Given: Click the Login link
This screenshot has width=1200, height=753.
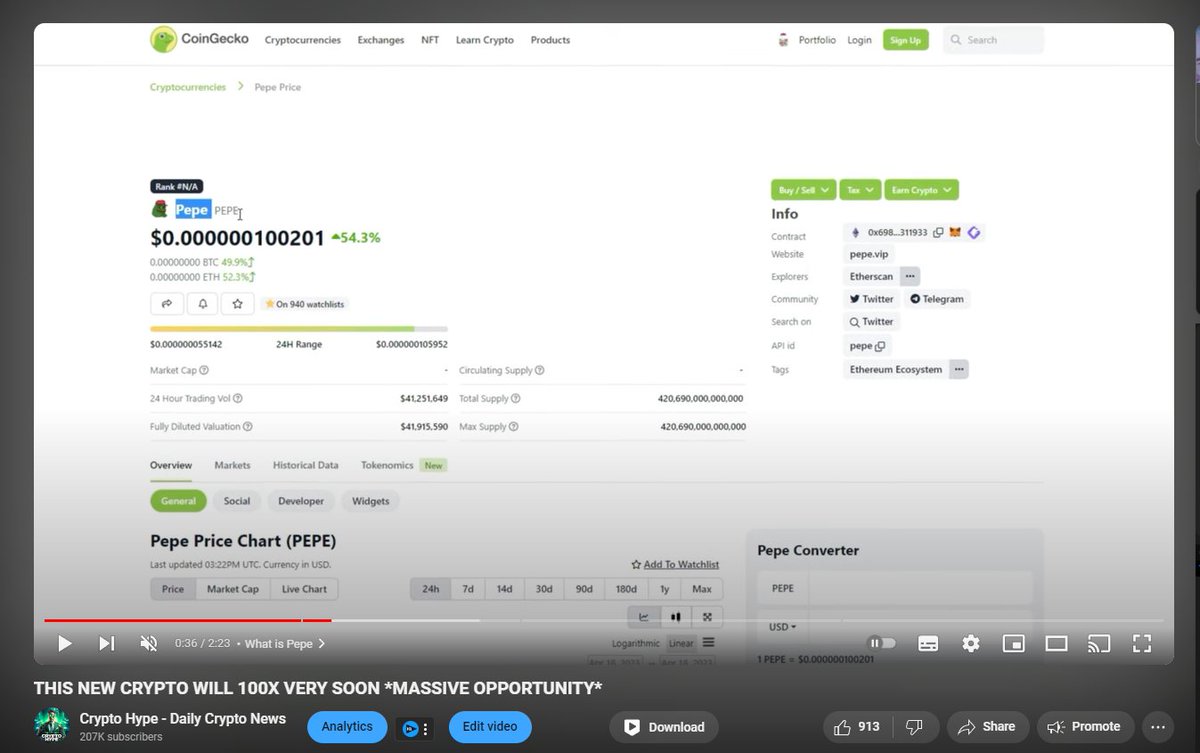Looking at the screenshot, I should [859, 40].
